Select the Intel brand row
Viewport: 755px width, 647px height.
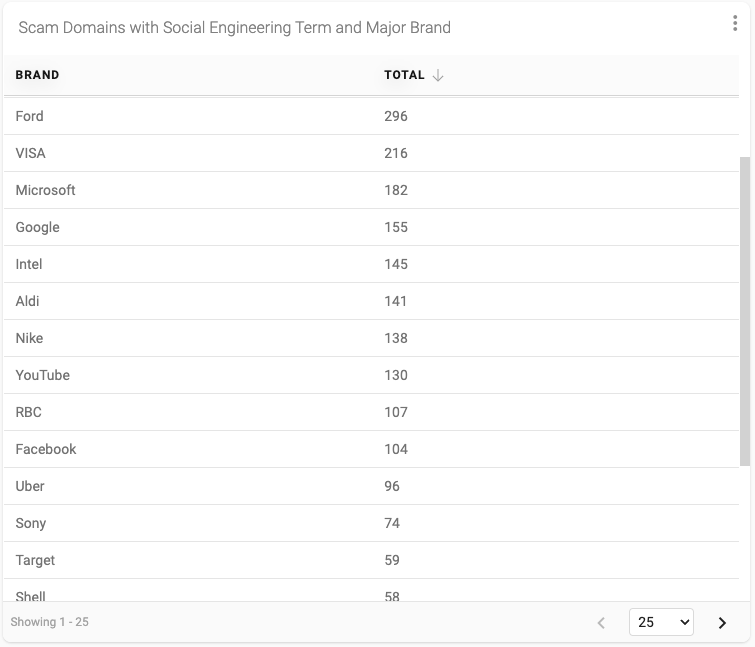click(371, 264)
